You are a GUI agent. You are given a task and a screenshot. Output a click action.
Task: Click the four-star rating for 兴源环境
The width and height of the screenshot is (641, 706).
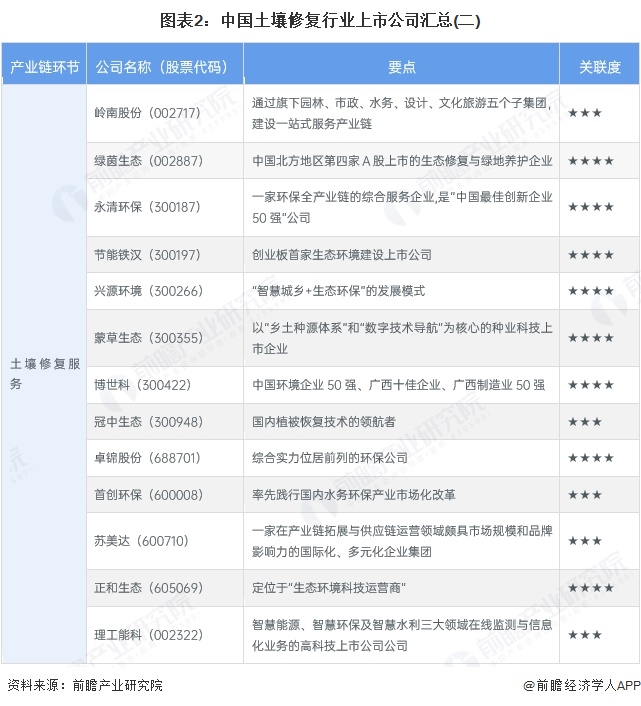[591, 291]
